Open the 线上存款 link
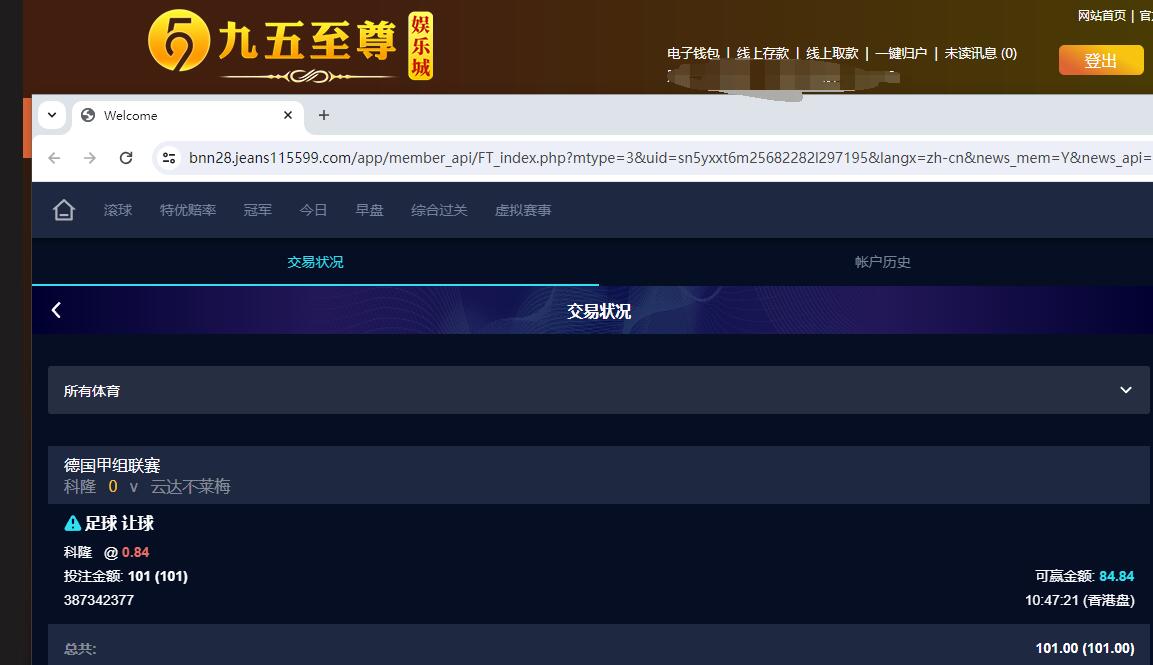Image resolution: width=1153 pixels, height=665 pixels. pyautogui.click(x=763, y=54)
